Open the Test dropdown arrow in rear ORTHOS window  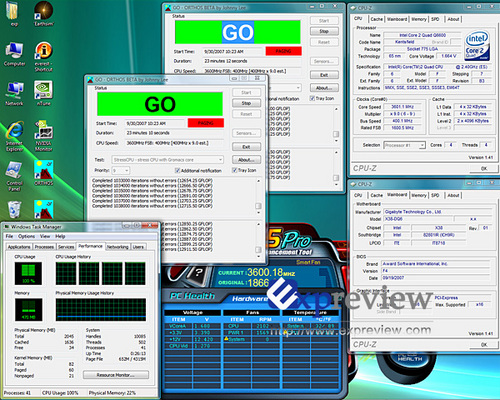[x=298, y=88]
